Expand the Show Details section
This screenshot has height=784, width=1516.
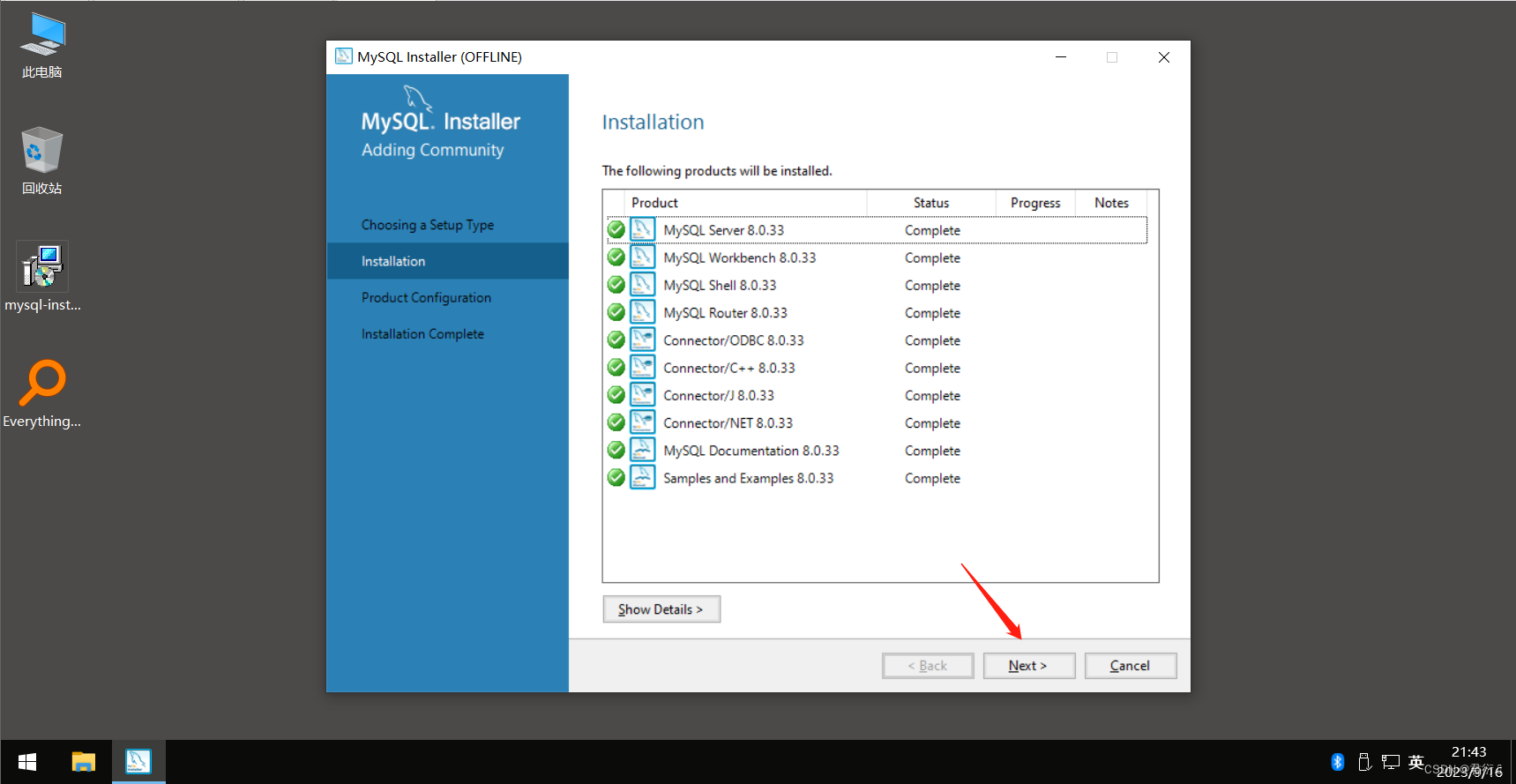click(661, 609)
